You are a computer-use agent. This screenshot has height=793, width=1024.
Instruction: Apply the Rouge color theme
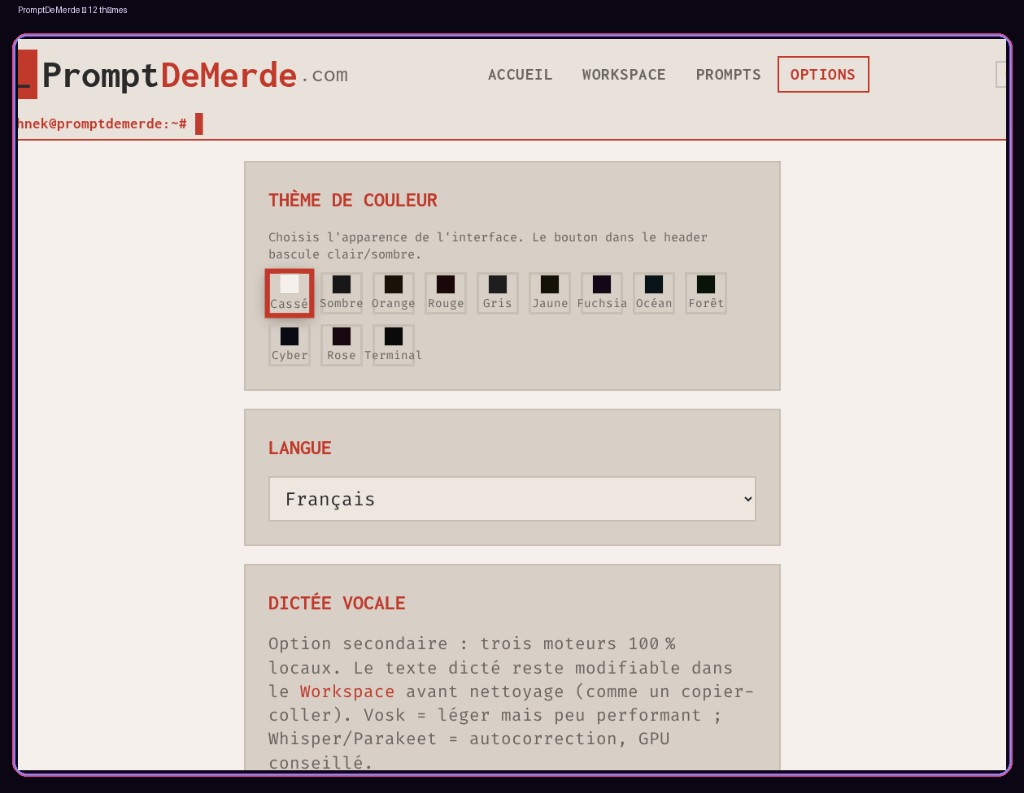pyautogui.click(x=445, y=293)
